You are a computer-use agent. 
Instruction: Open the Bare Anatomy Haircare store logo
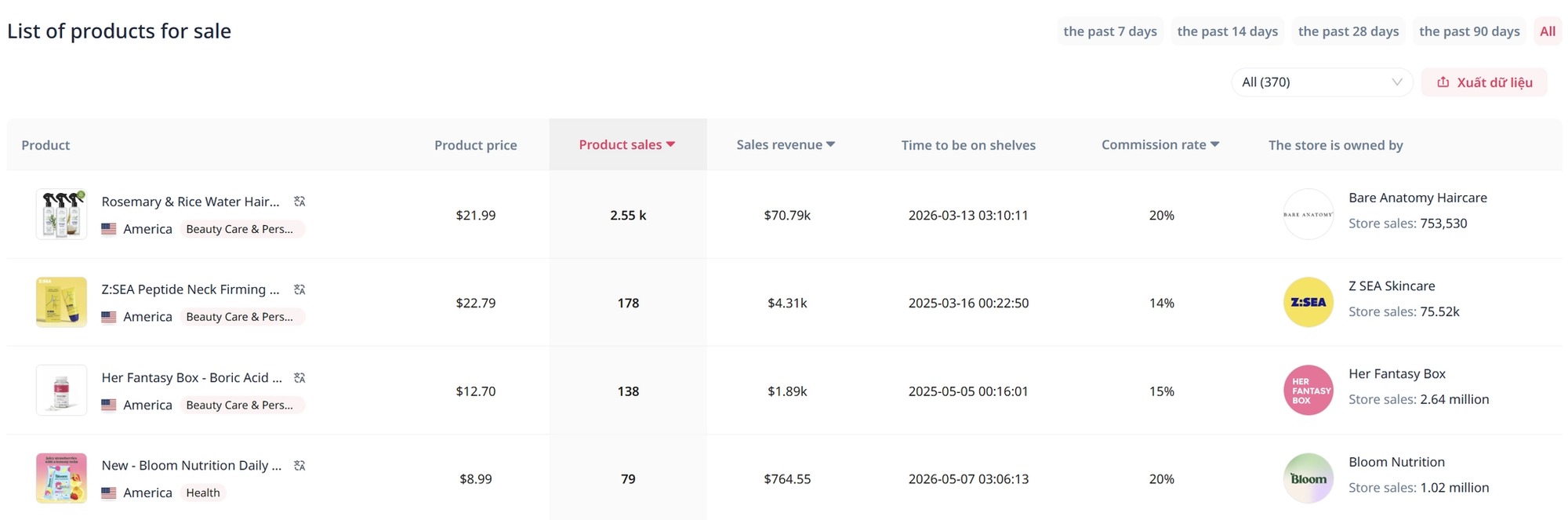point(1308,214)
